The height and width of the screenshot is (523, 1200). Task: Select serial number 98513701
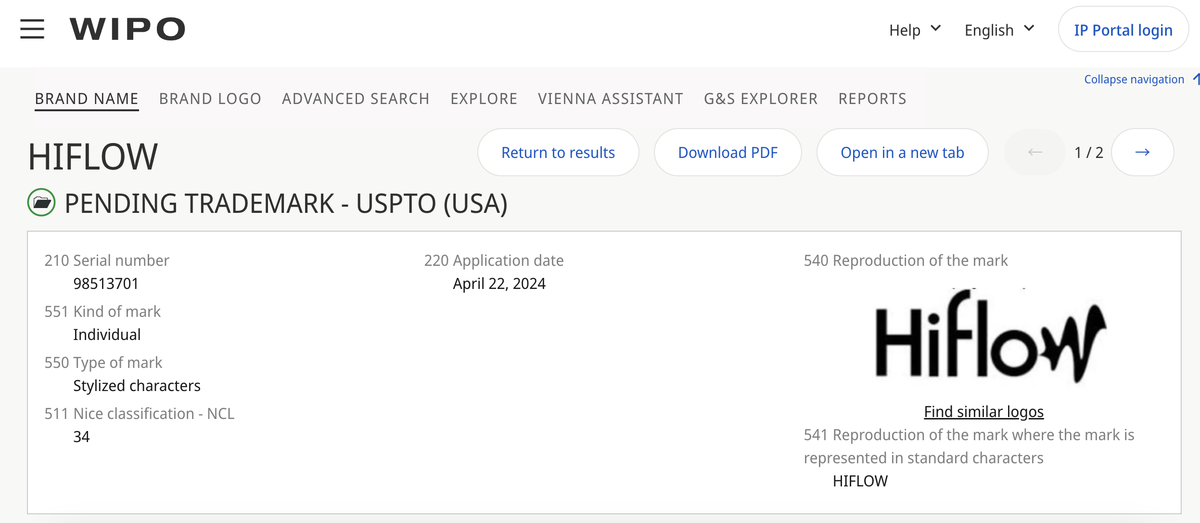click(x=106, y=284)
